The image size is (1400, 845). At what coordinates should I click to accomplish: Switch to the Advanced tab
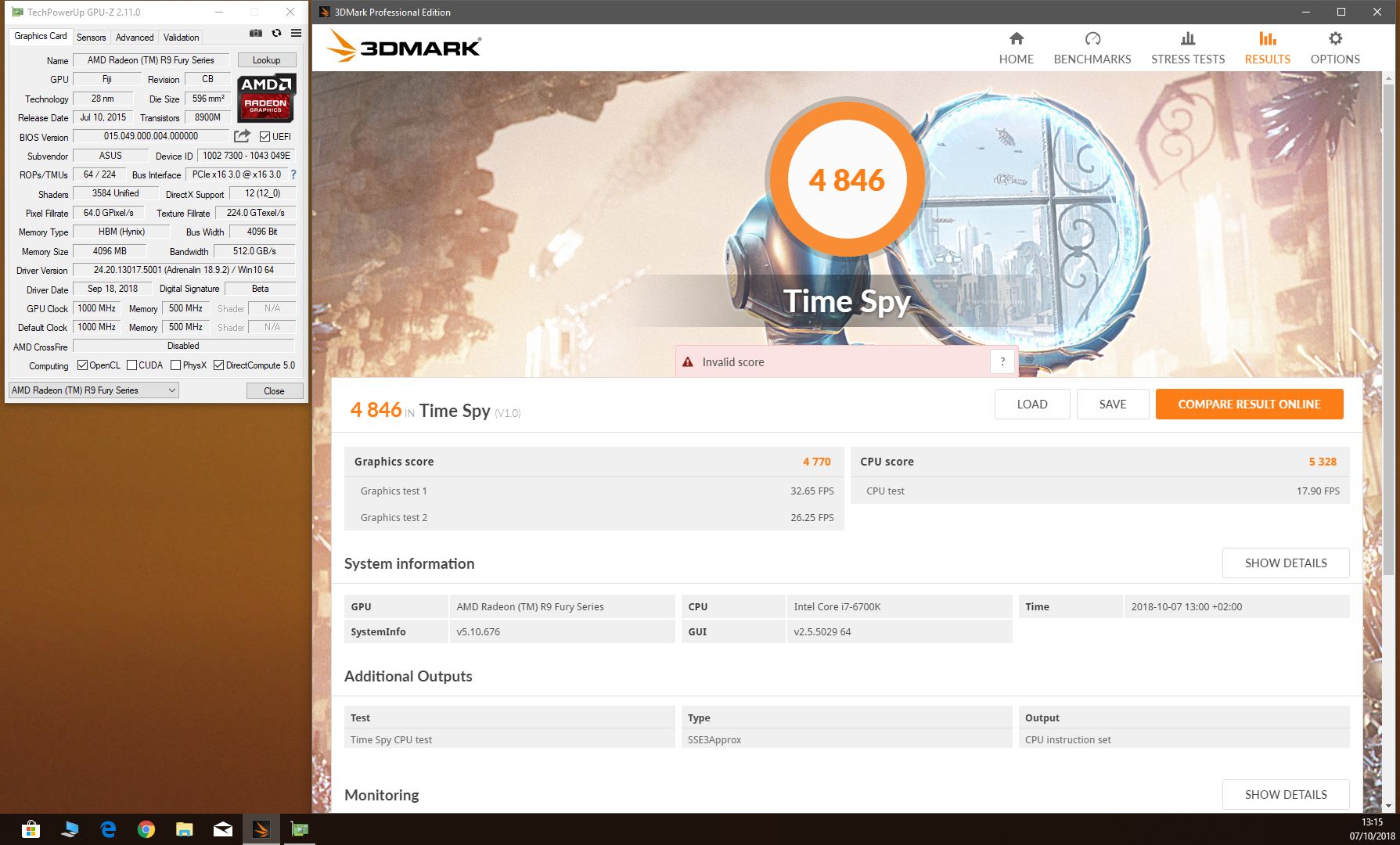pos(135,37)
